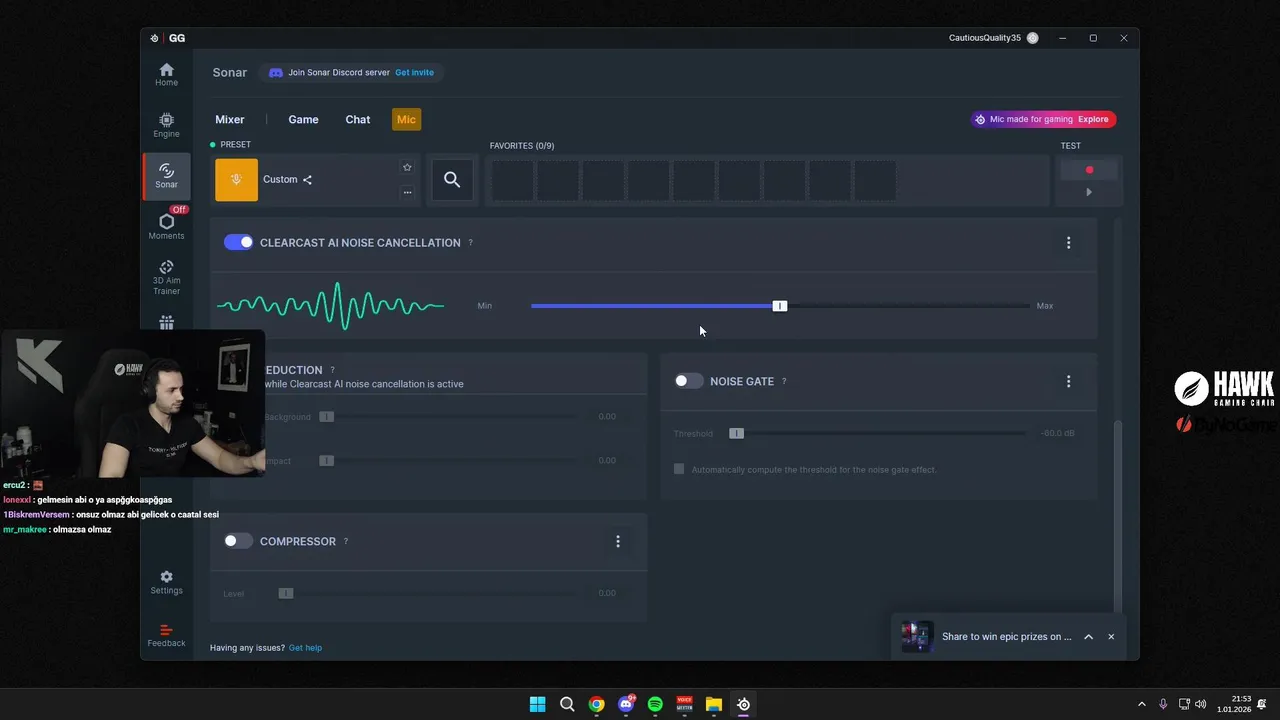Open Compressor options menu
The width and height of the screenshot is (1280, 720).
coord(617,541)
